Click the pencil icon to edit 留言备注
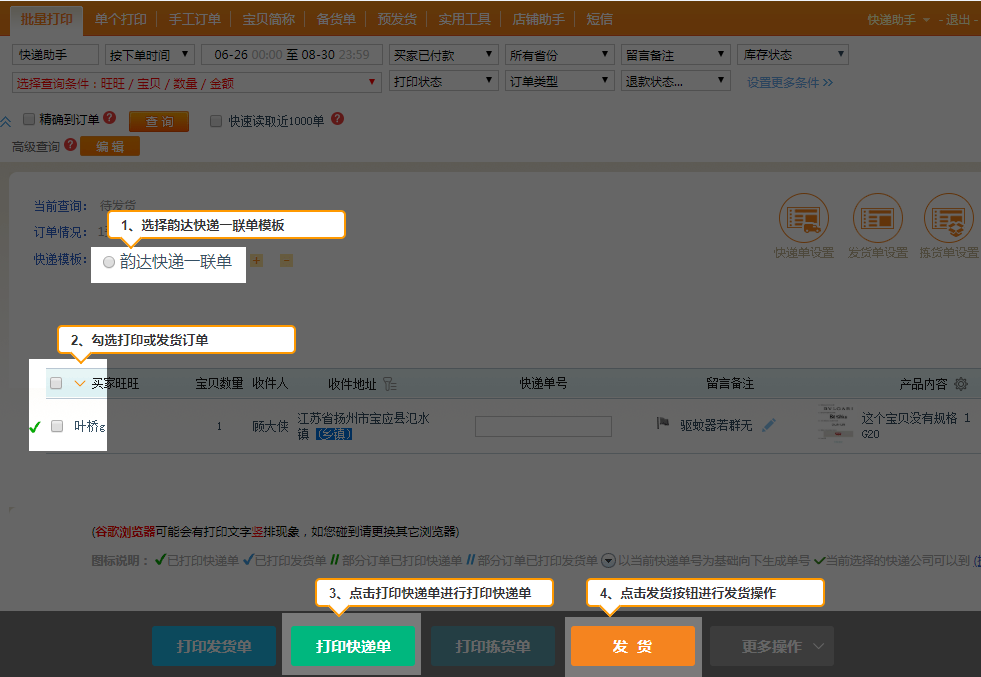 pos(768,425)
